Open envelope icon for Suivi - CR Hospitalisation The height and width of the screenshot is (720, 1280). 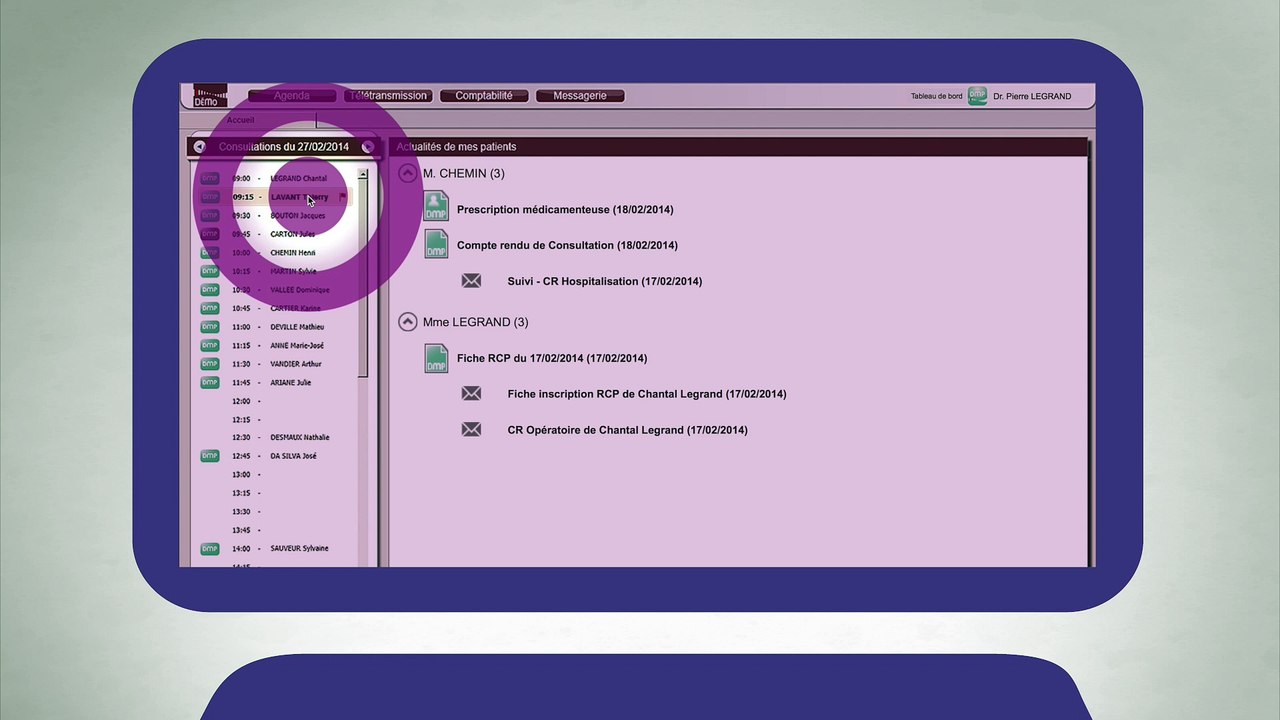471,281
